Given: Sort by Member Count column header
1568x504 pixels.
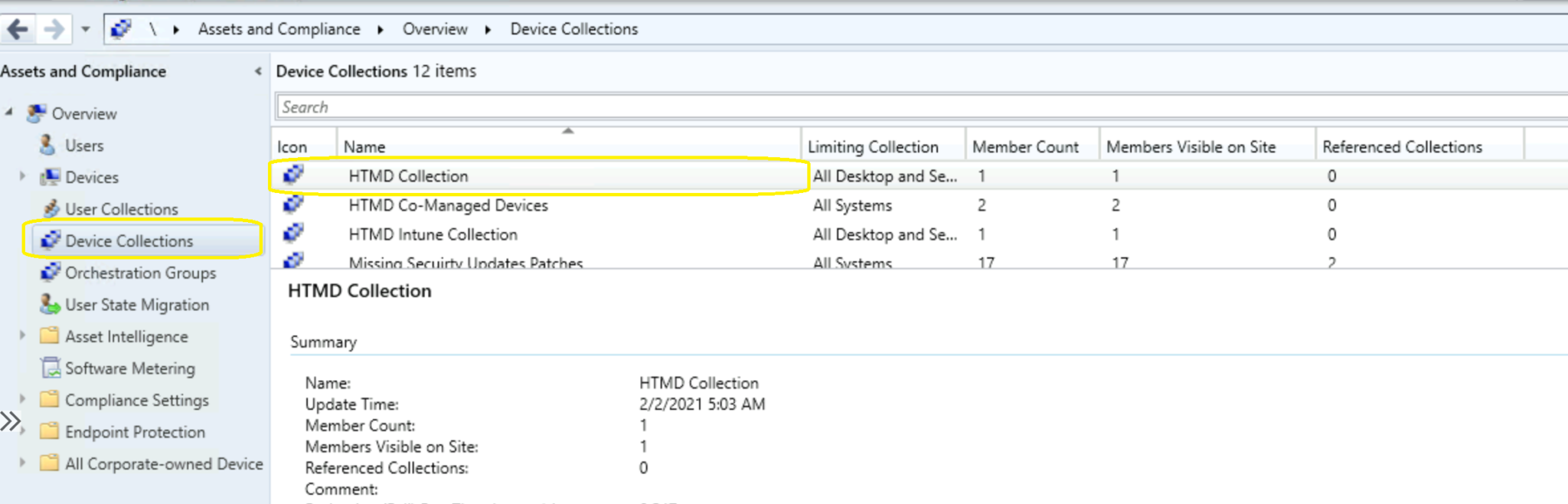Looking at the screenshot, I should 1033,146.
